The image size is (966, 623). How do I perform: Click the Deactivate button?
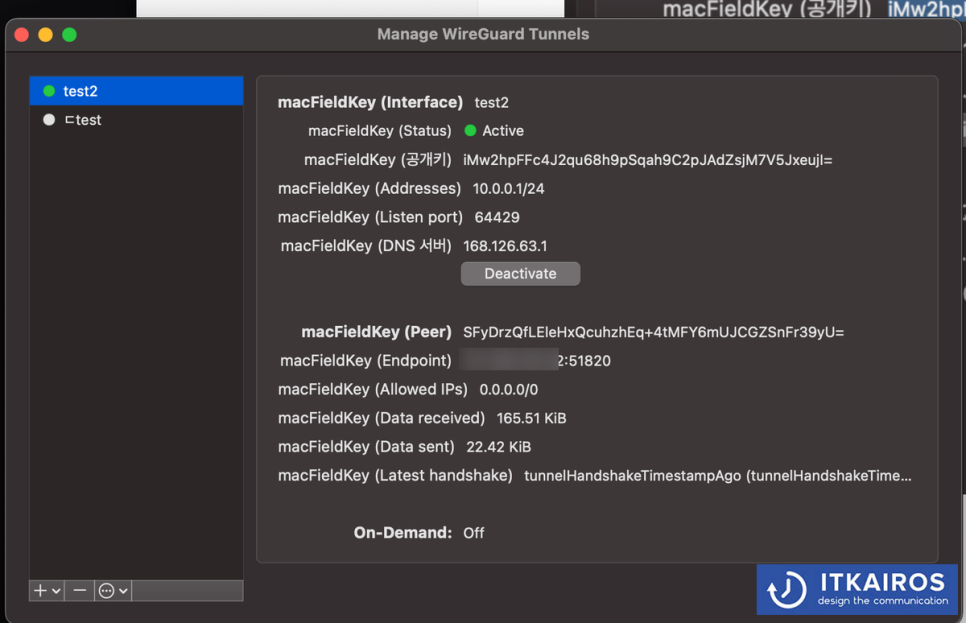[521, 274]
